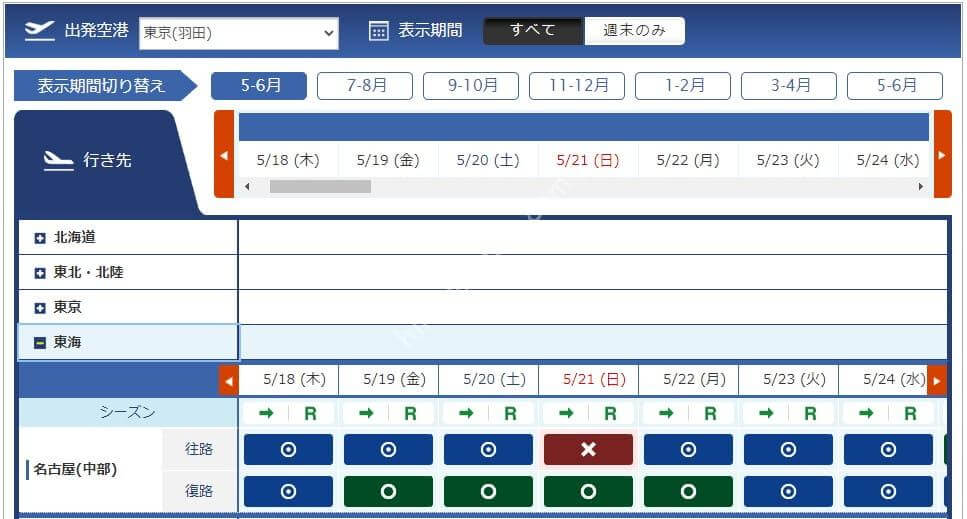This screenshot has height=519, width=967.
Task: Select 5/18 return availability for 名古屋
Action: pos(288,491)
